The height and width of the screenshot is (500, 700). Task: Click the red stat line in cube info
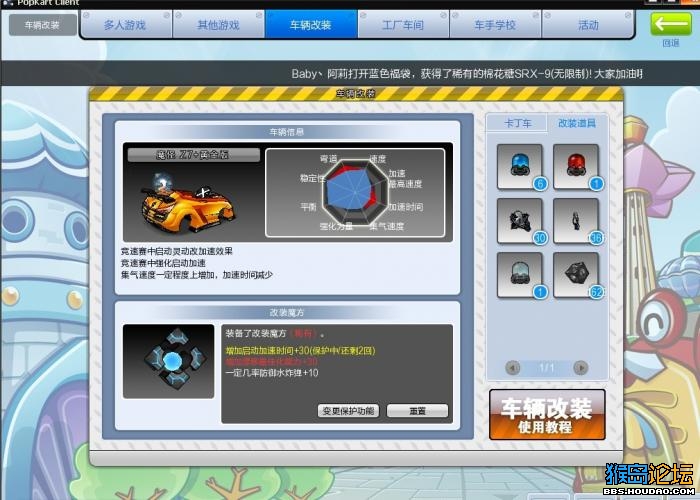pos(272,362)
